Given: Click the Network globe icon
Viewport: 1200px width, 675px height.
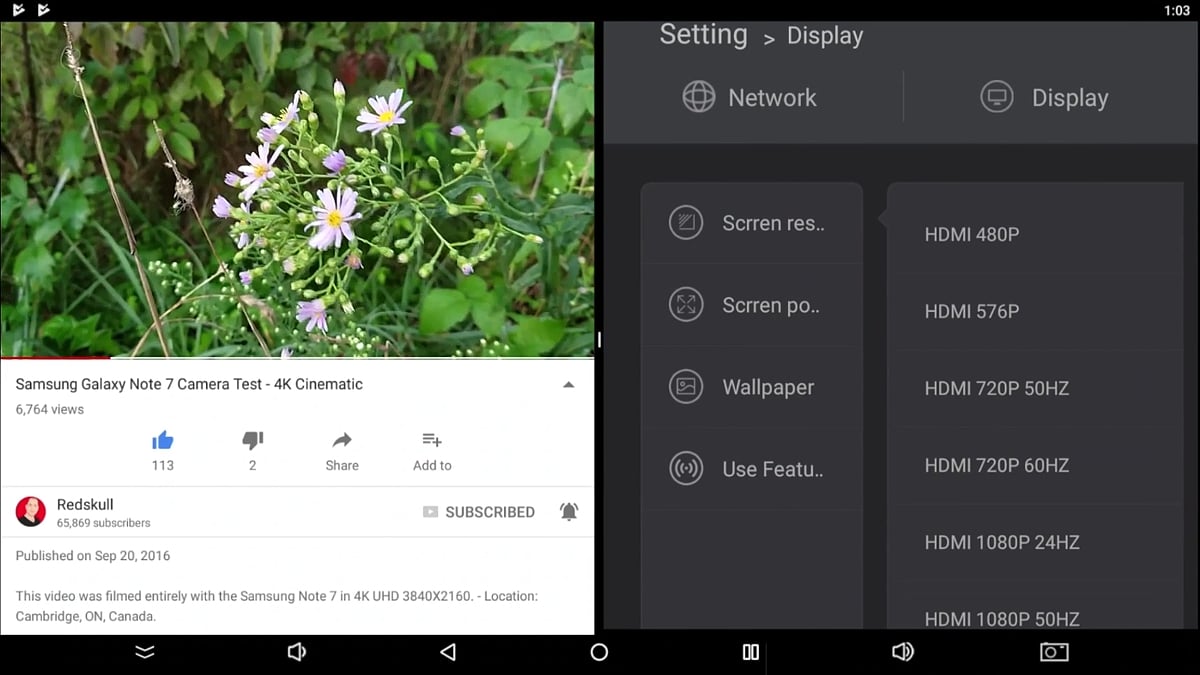Looking at the screenshot, I should [699, 97].
